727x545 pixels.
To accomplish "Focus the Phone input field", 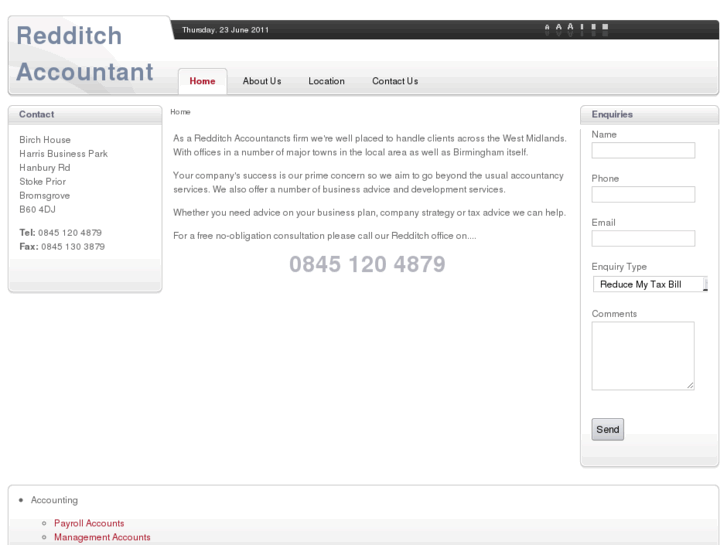I will [643, 194].
